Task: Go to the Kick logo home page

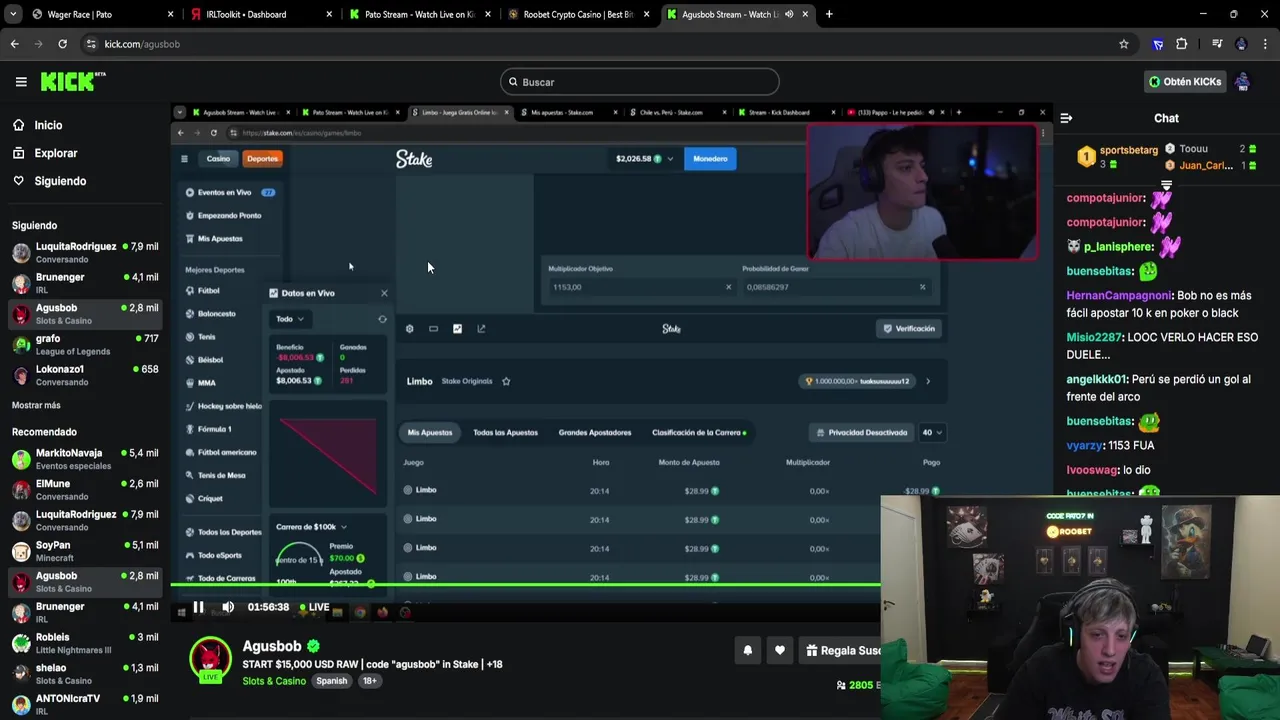Action: 73,82
